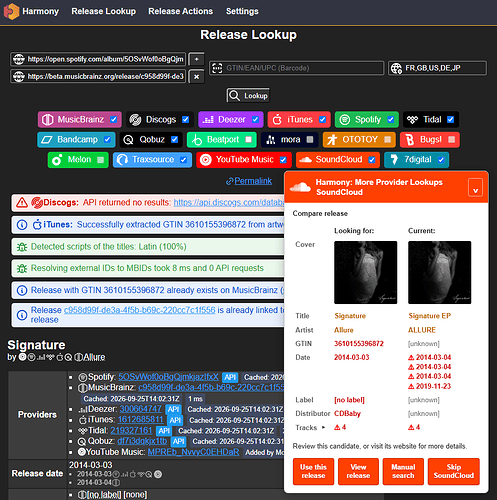This screenshot has height=500, width=497.
Task: Click the globe icon next to region codes
Action: coord(396,68)
